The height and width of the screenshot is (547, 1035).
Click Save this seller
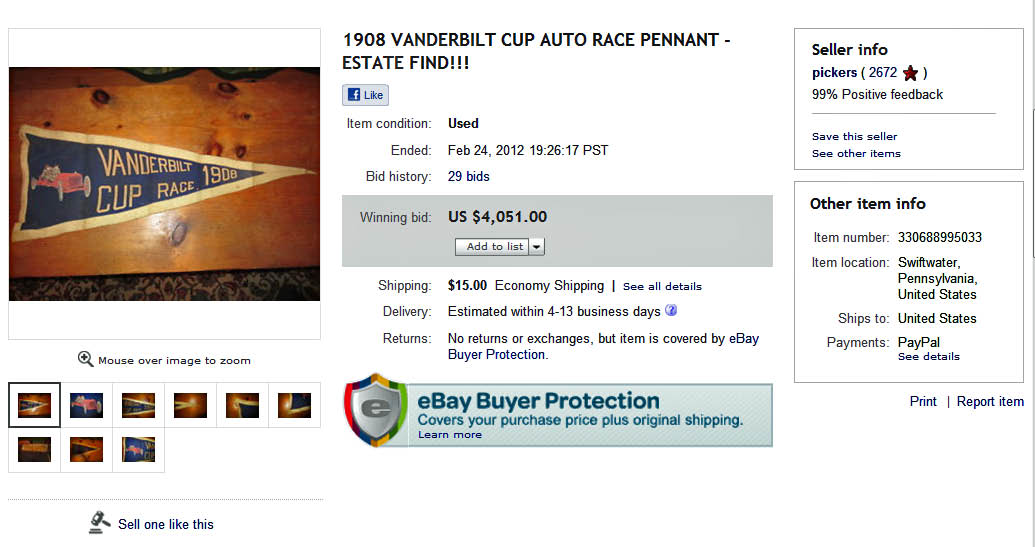[x=854, y=136]
